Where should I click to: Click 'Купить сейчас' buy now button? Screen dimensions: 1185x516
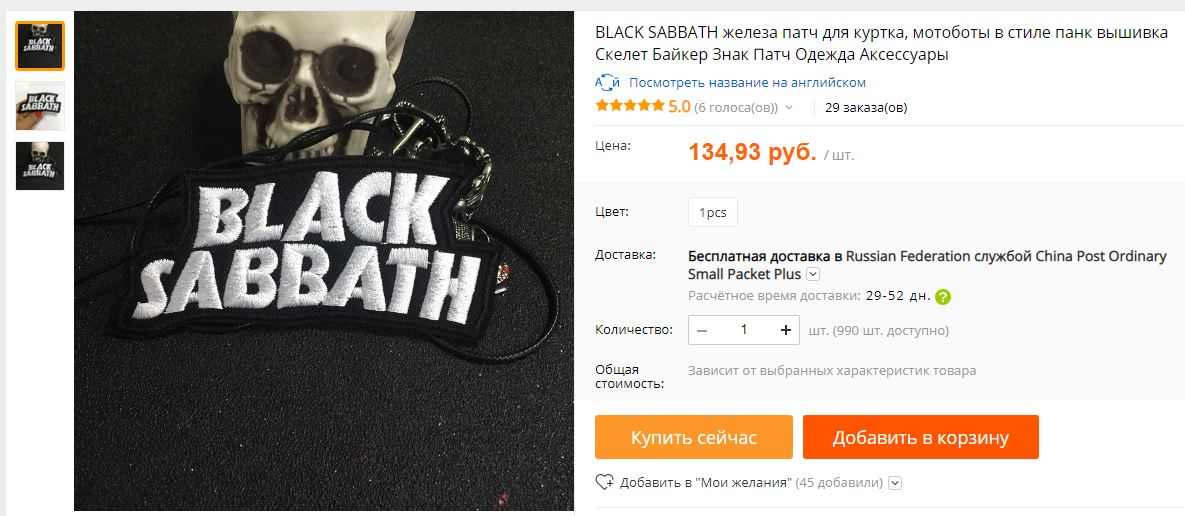(x=694, y=437)
